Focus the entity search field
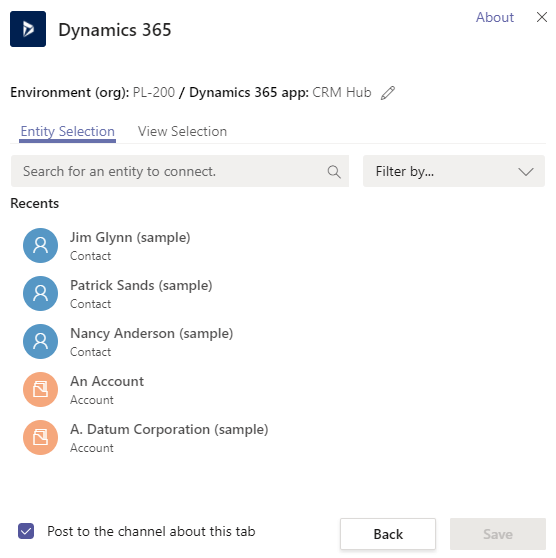 pyautogui.click(x=180, y=171)
